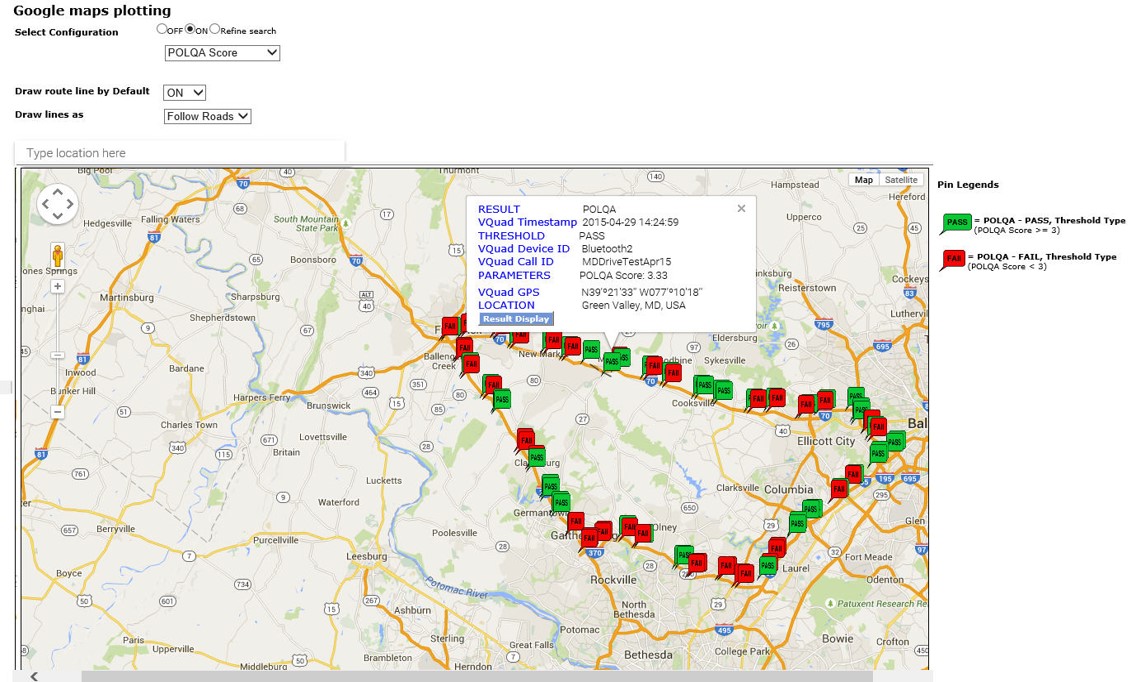Click the left arrow of the horizontal scrollbar
Image resolution: width=1136 pixels, height=682 pixels.
[34, 676]
